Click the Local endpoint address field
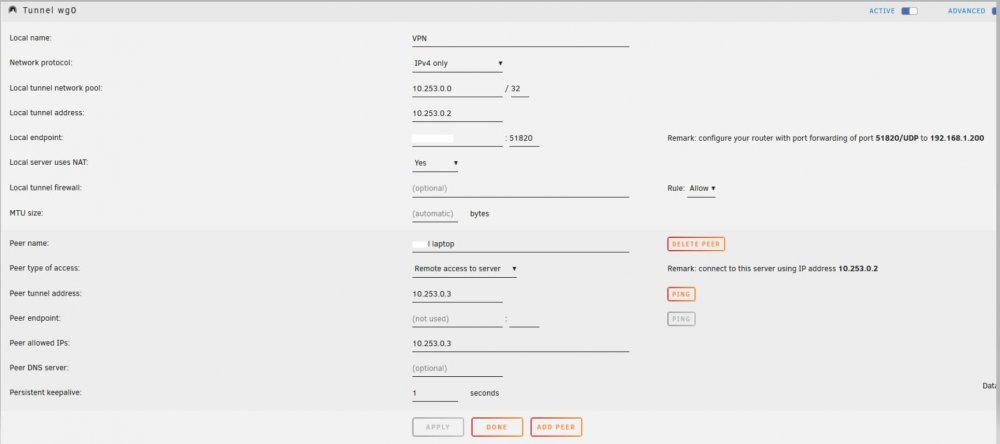Image resolution: width=1000 pixels, height=444 pixels. pos(457,138)
